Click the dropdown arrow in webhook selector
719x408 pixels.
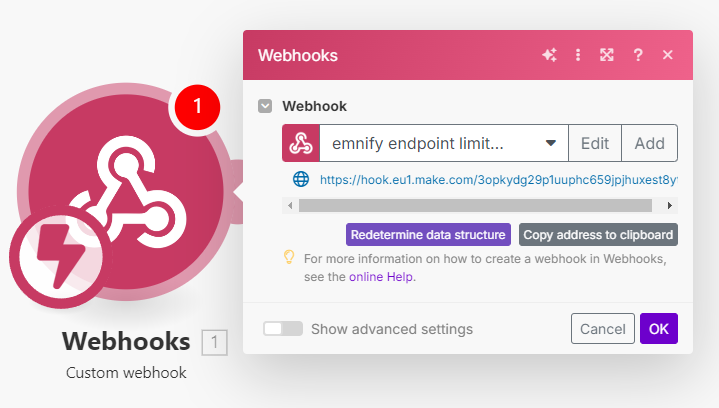[551, 143]
